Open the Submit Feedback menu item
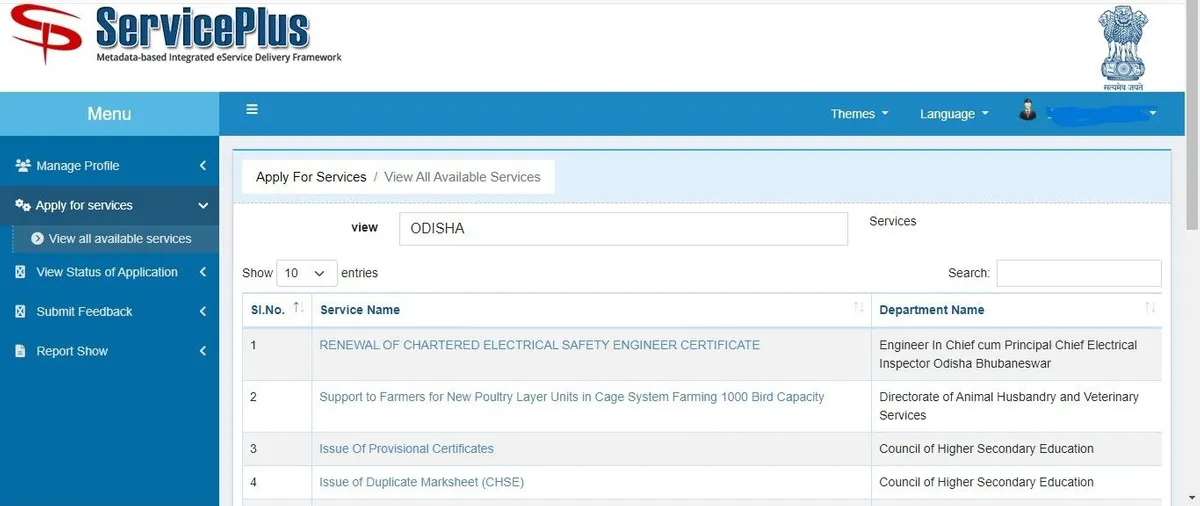Screen dimensions: 1200x506 tap(85, 312)
